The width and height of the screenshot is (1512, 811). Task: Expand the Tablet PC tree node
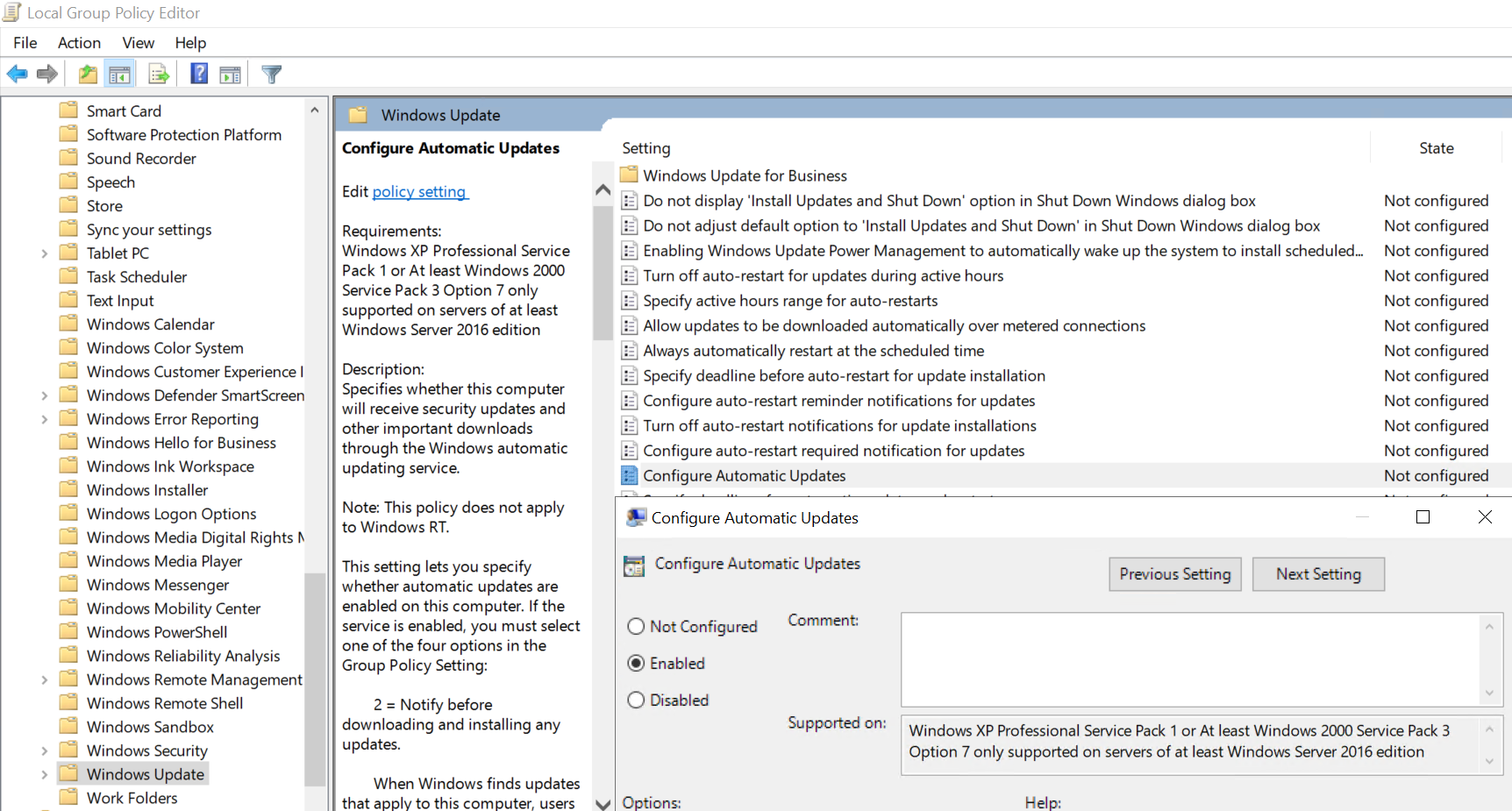tap(45, 253)
